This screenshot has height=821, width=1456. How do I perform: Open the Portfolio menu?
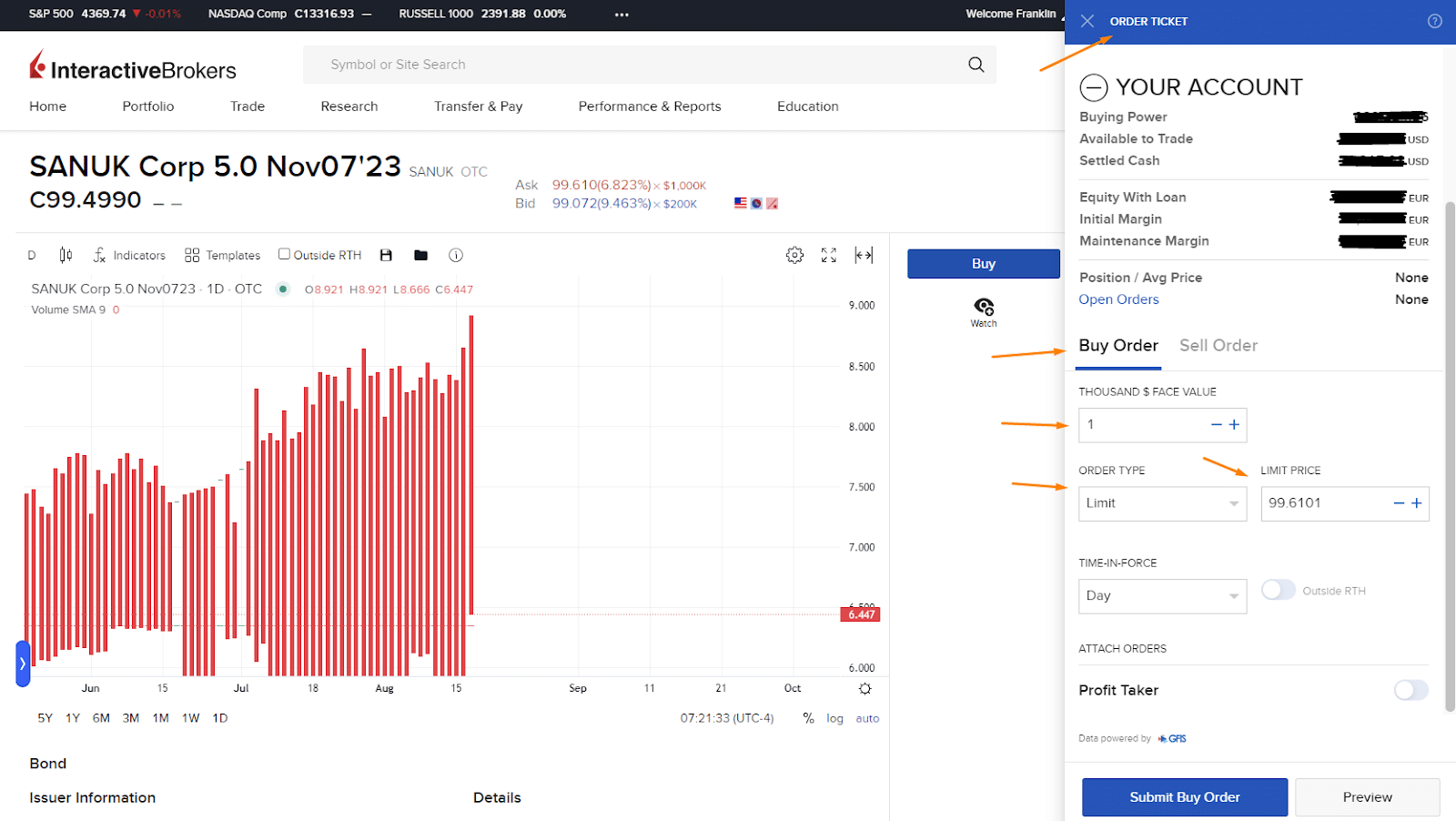[148, 106]
